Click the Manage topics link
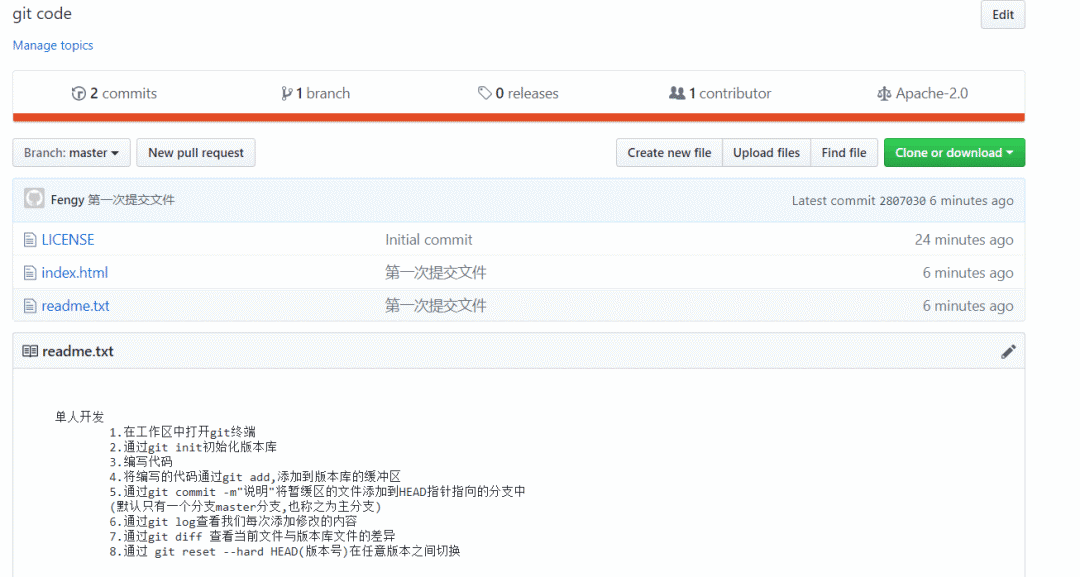The height and width of the screenshot is (577, 1080). [53, 45]
